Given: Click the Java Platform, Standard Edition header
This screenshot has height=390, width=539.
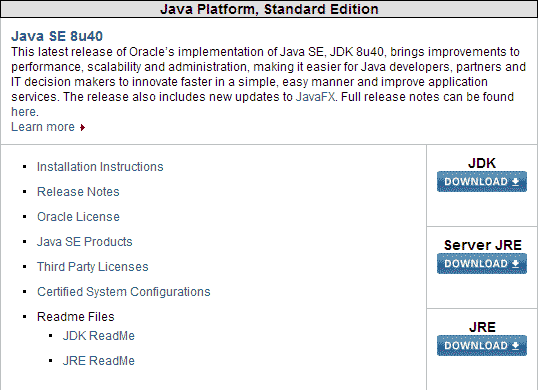Looking at the screenshot, I should click(269, 9).
